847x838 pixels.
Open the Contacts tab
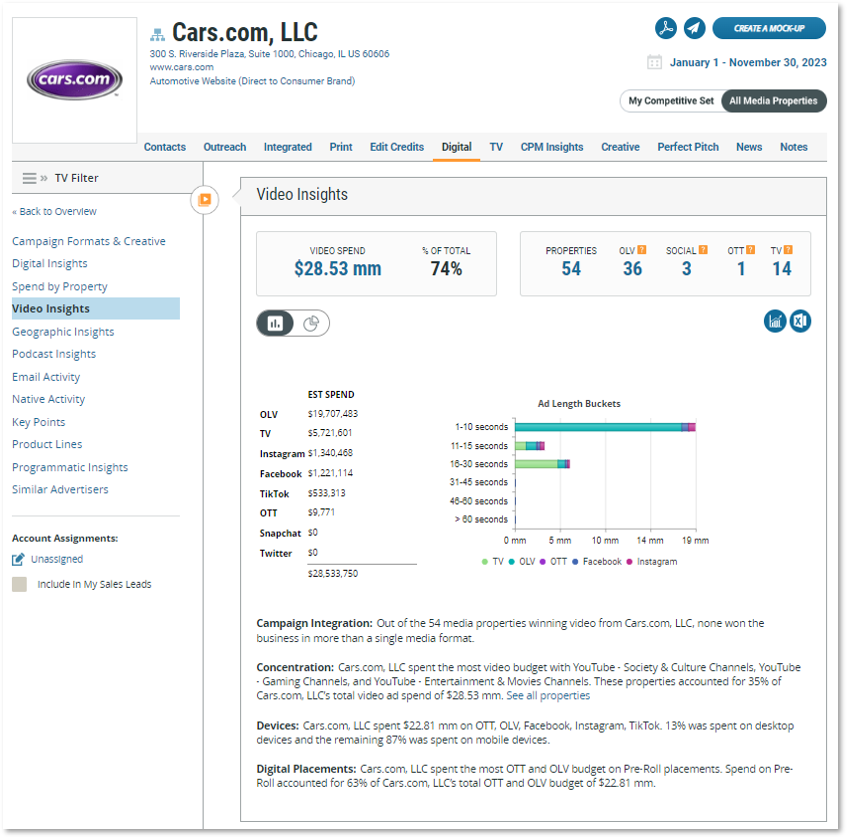[165, 147]
